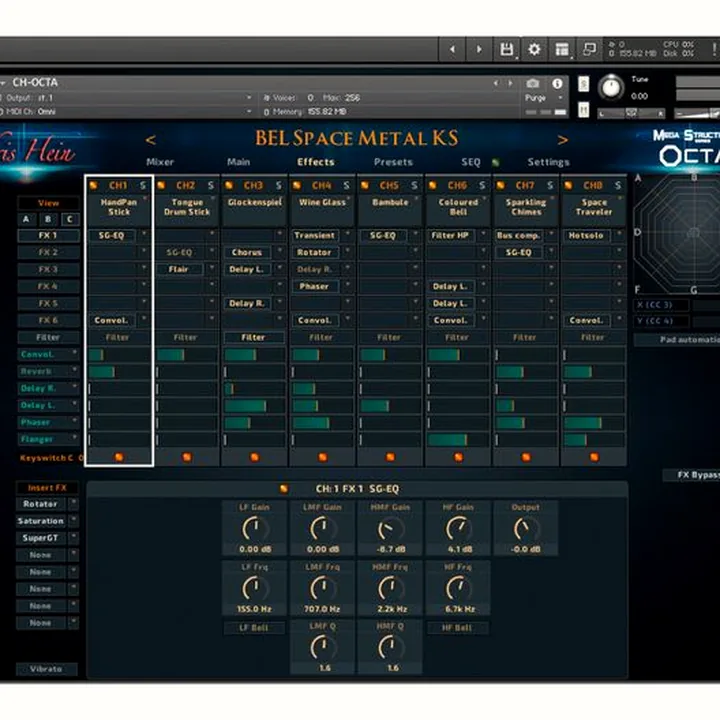The width and height of the screenshot is (720, 720).
Task: Adjust the HF Frq knob
Action: click(x=458, y=589)
